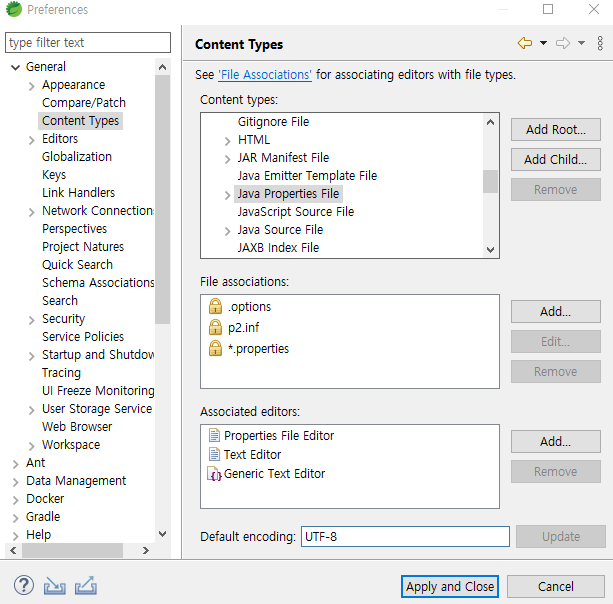Open the three-dot view menu icon
This screenshot has width=613, height=604.
click(x=600, y=43)
